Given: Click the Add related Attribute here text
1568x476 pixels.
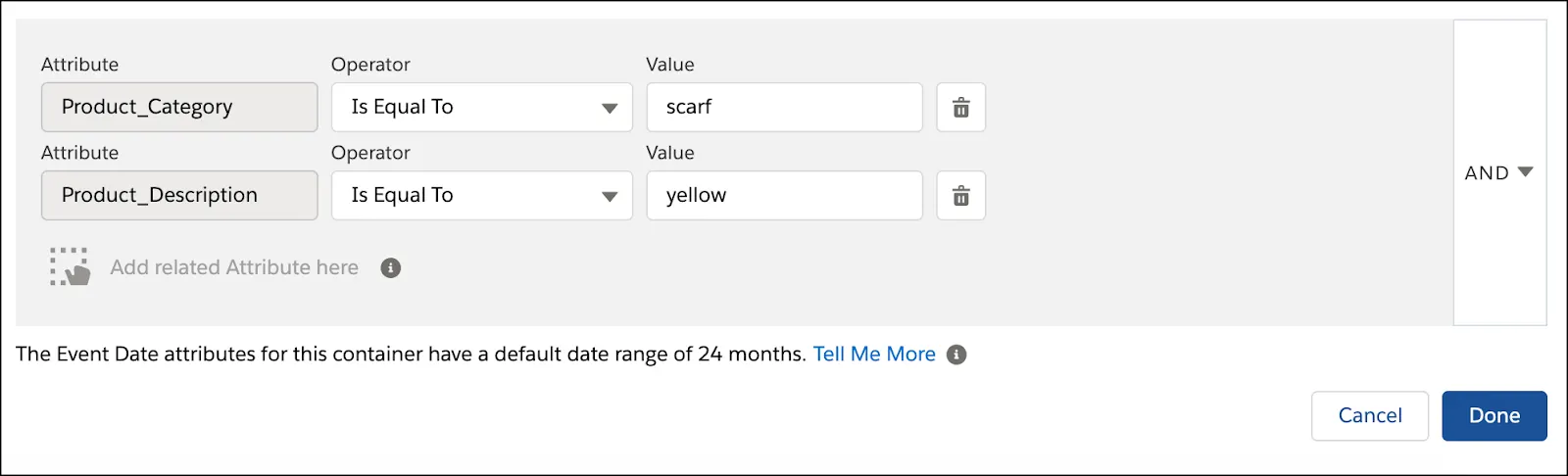Looking at the screenshot, I should 234,268.
